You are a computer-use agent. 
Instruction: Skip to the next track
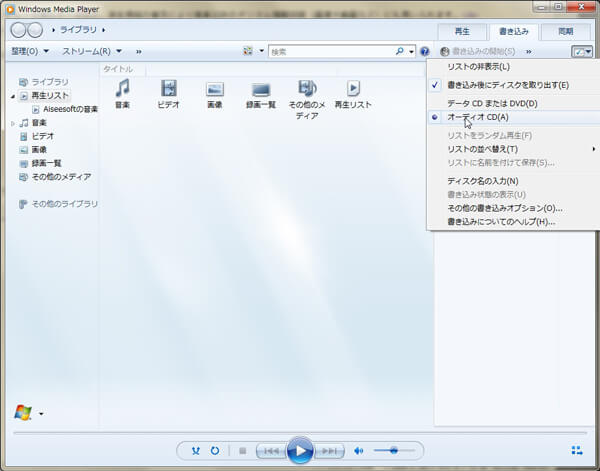(329, 451)
